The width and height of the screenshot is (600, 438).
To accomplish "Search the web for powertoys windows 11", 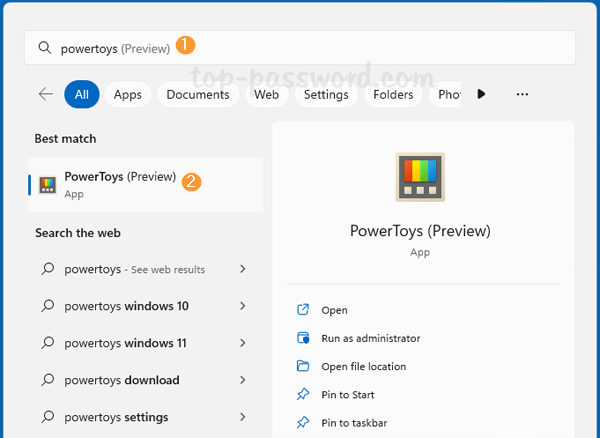I will pyautogui.click(x=125, y=343).
